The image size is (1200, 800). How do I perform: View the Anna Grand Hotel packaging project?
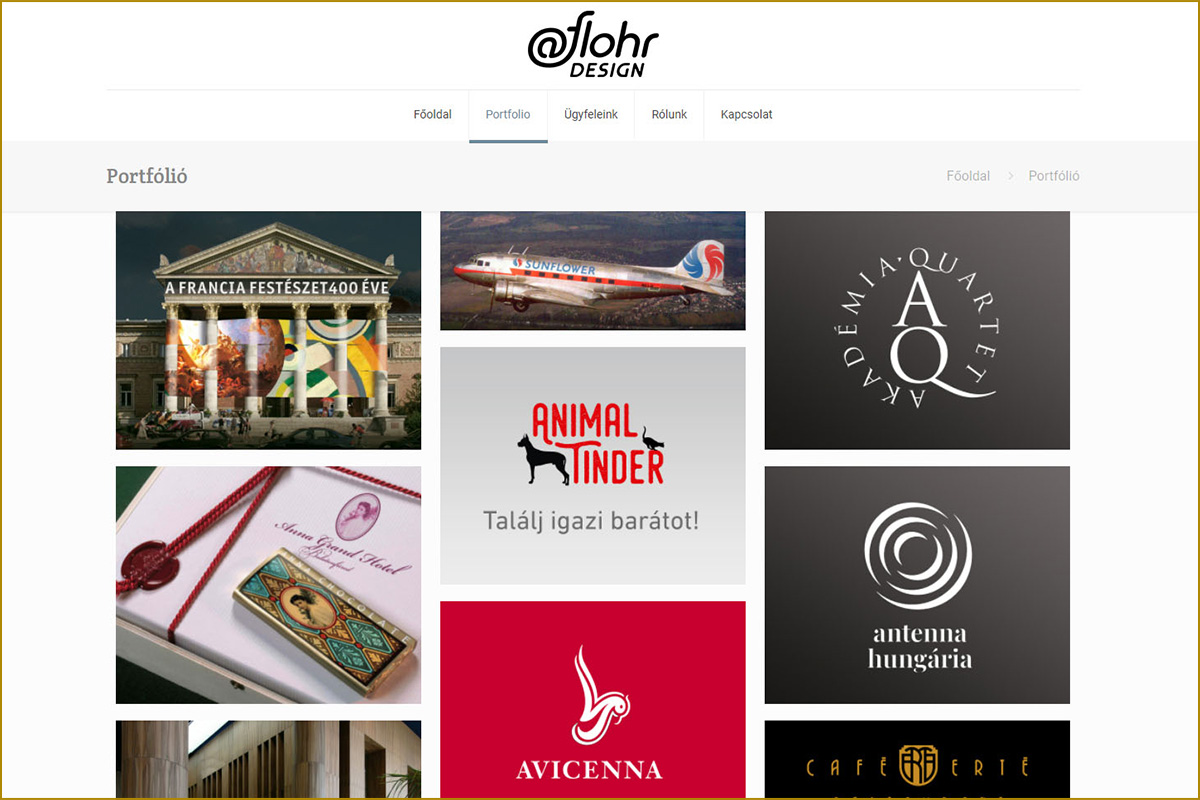coord(268,585)
